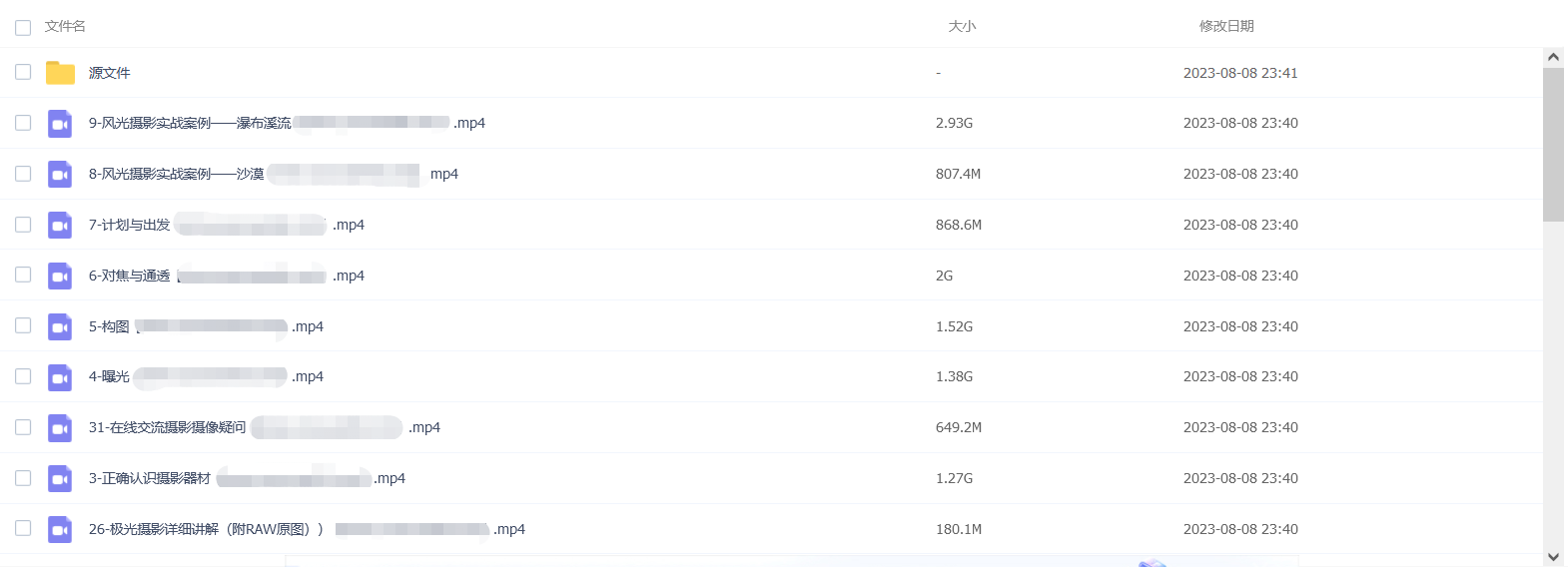Click video icon beside 31-在线交流摄影摄像疑问
The height and width of the screenshot is (567, 1568).
point(60,428)
